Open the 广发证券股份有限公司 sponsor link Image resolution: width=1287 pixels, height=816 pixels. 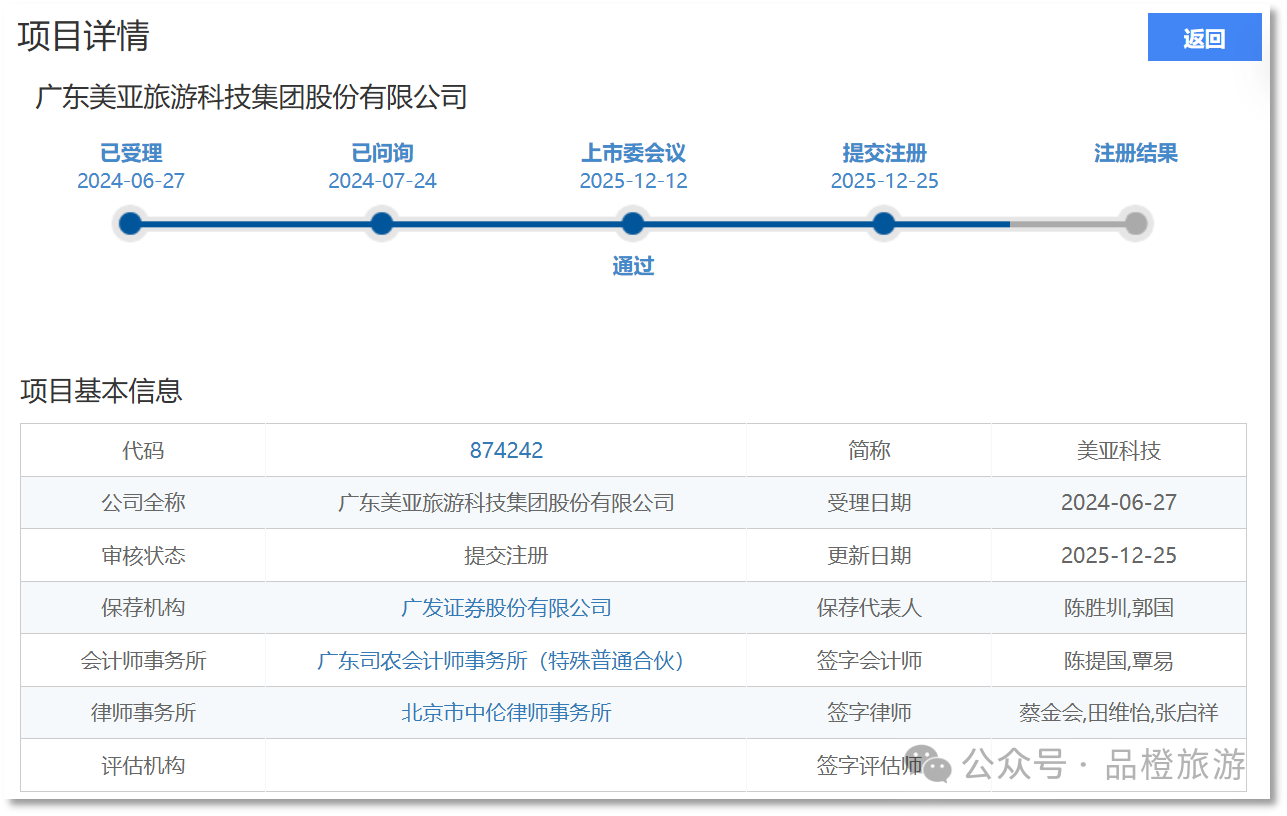(506, 608)
